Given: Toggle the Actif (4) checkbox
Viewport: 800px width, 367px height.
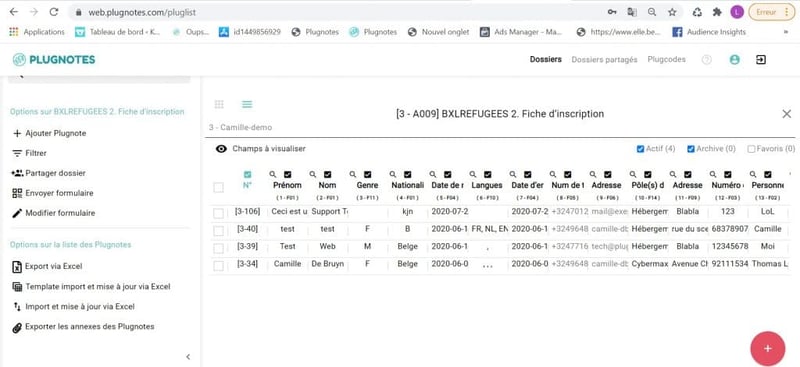Looking at the screenshot, I should point(640,149).
